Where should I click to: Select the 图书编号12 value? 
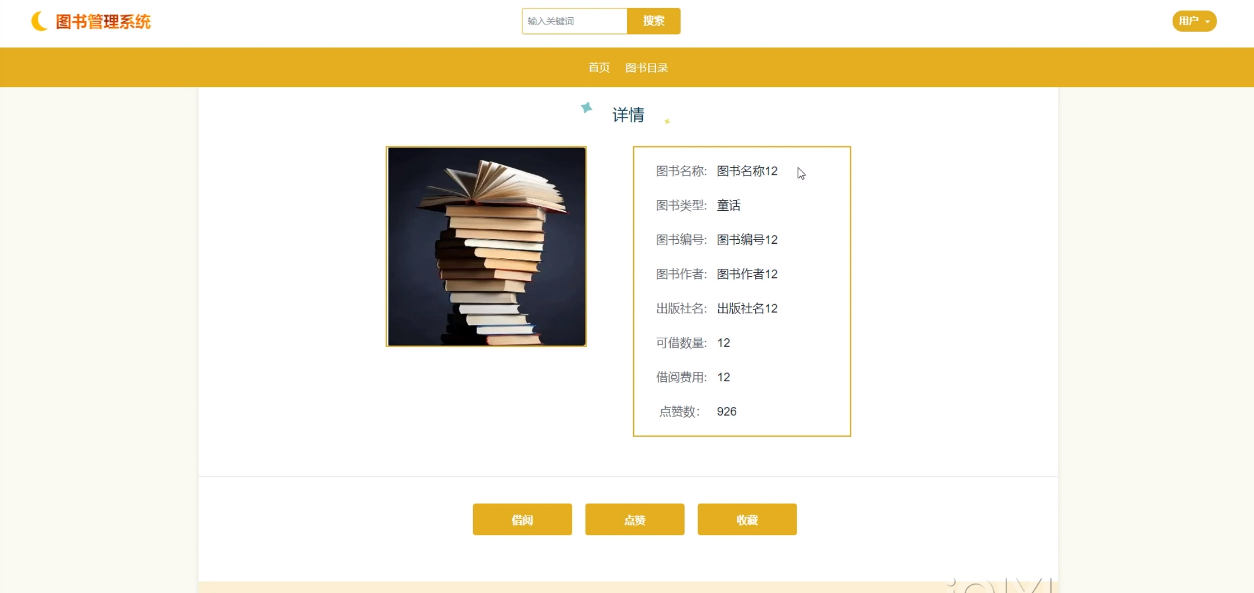click(747, 240)
